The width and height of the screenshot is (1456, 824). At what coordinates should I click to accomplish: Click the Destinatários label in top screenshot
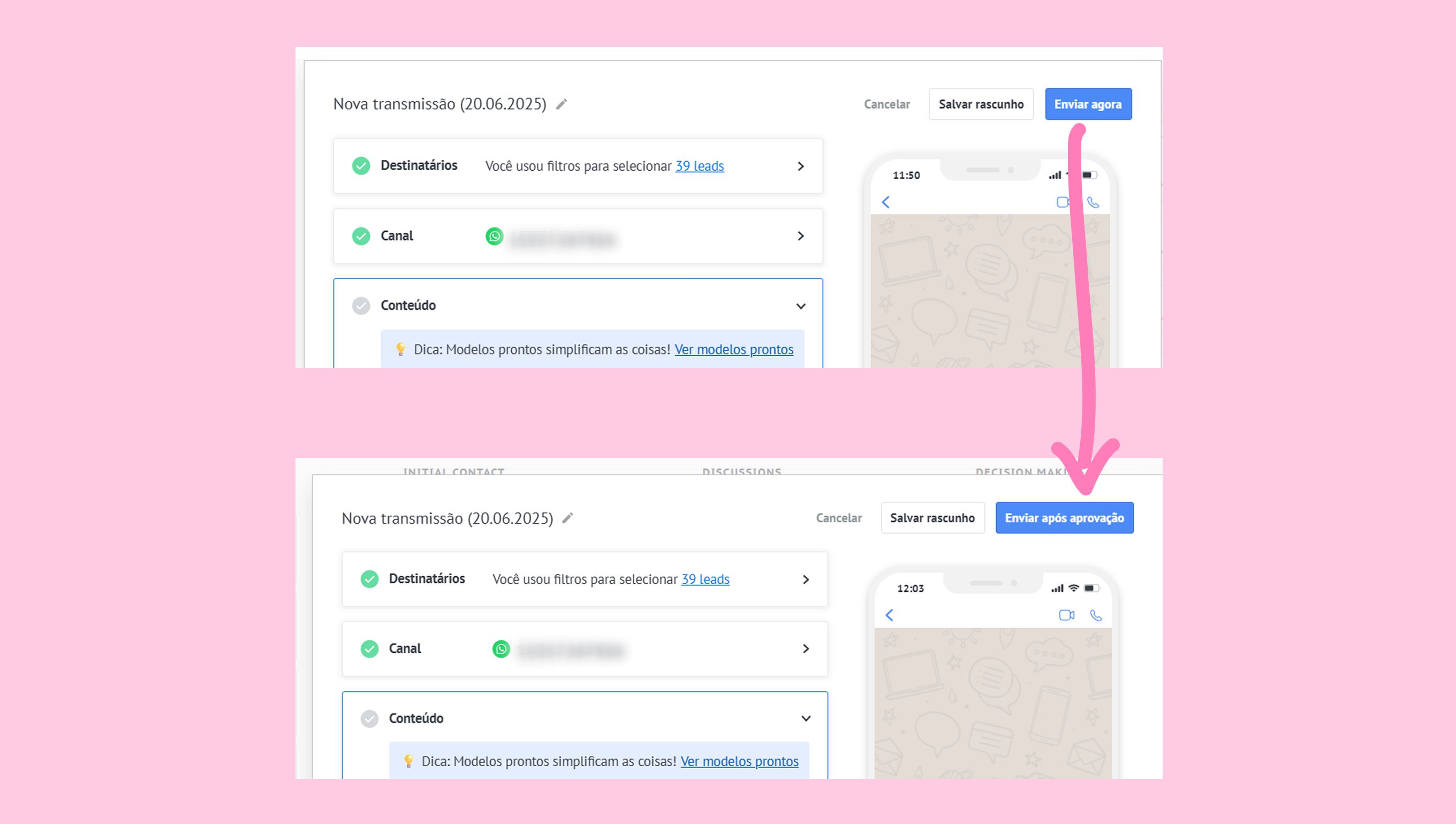(x=419, y=165)
